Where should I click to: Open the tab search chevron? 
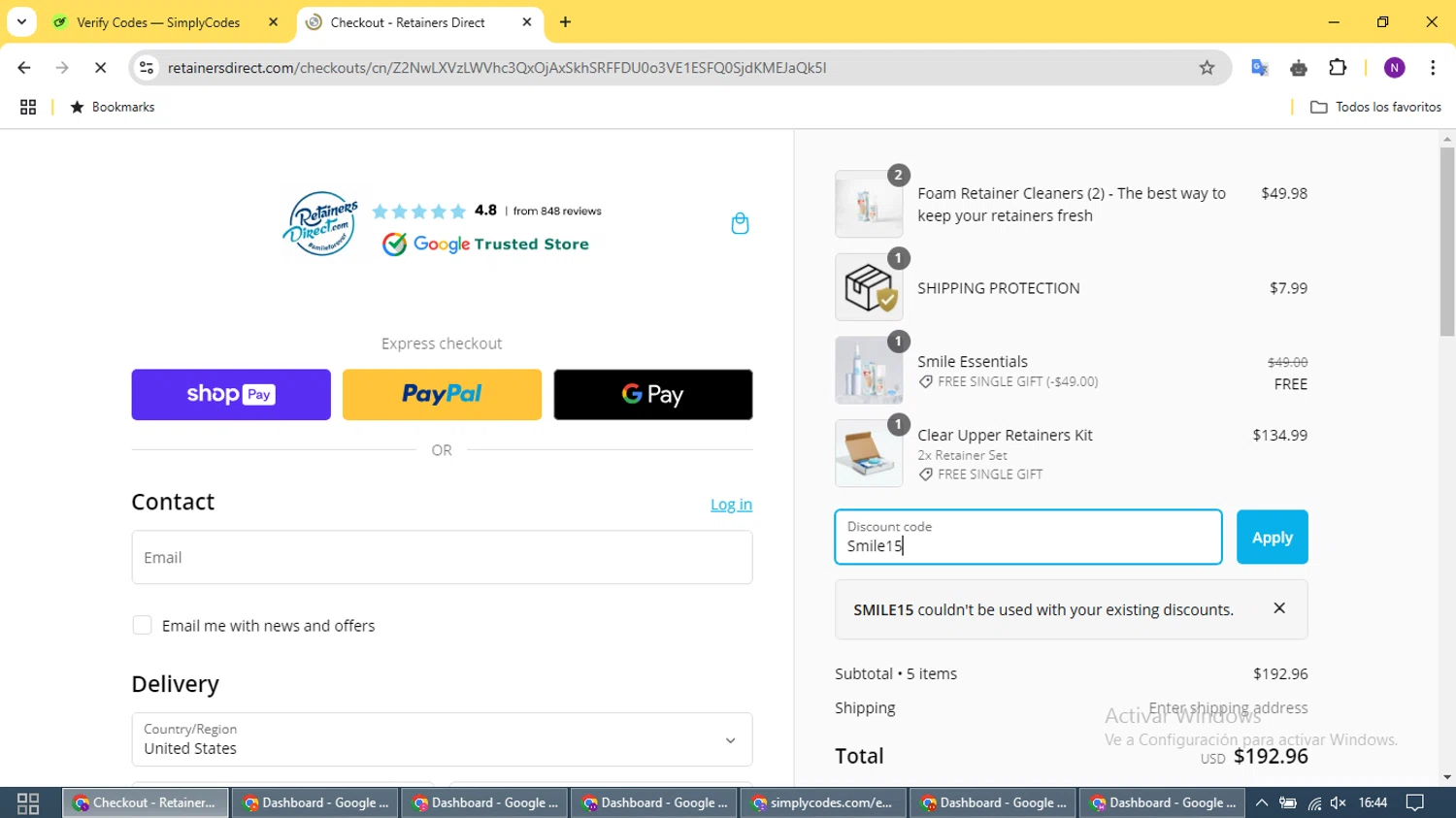click(x=21, y=21)
